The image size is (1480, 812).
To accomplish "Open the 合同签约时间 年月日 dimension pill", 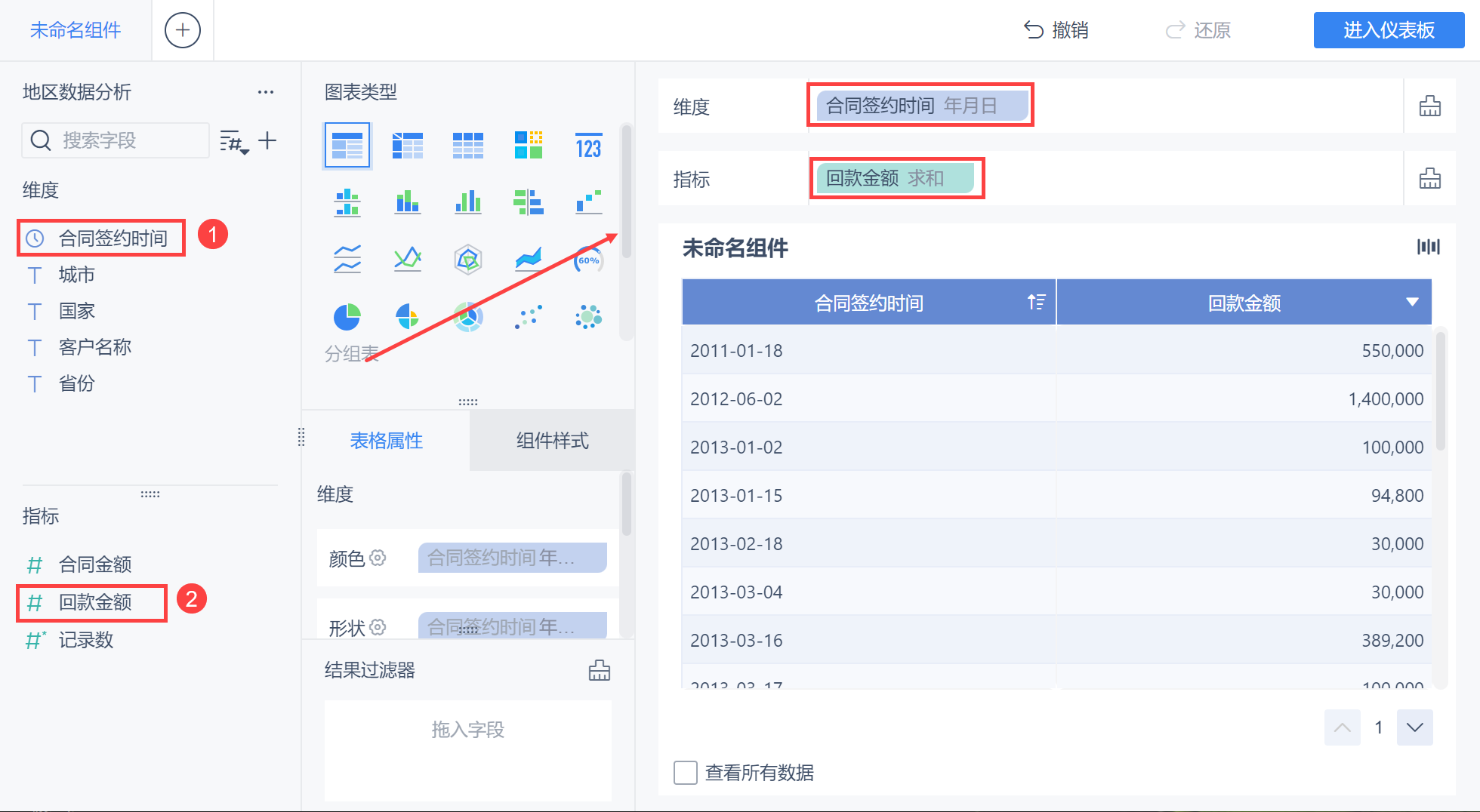I will [x=921, y=106].
